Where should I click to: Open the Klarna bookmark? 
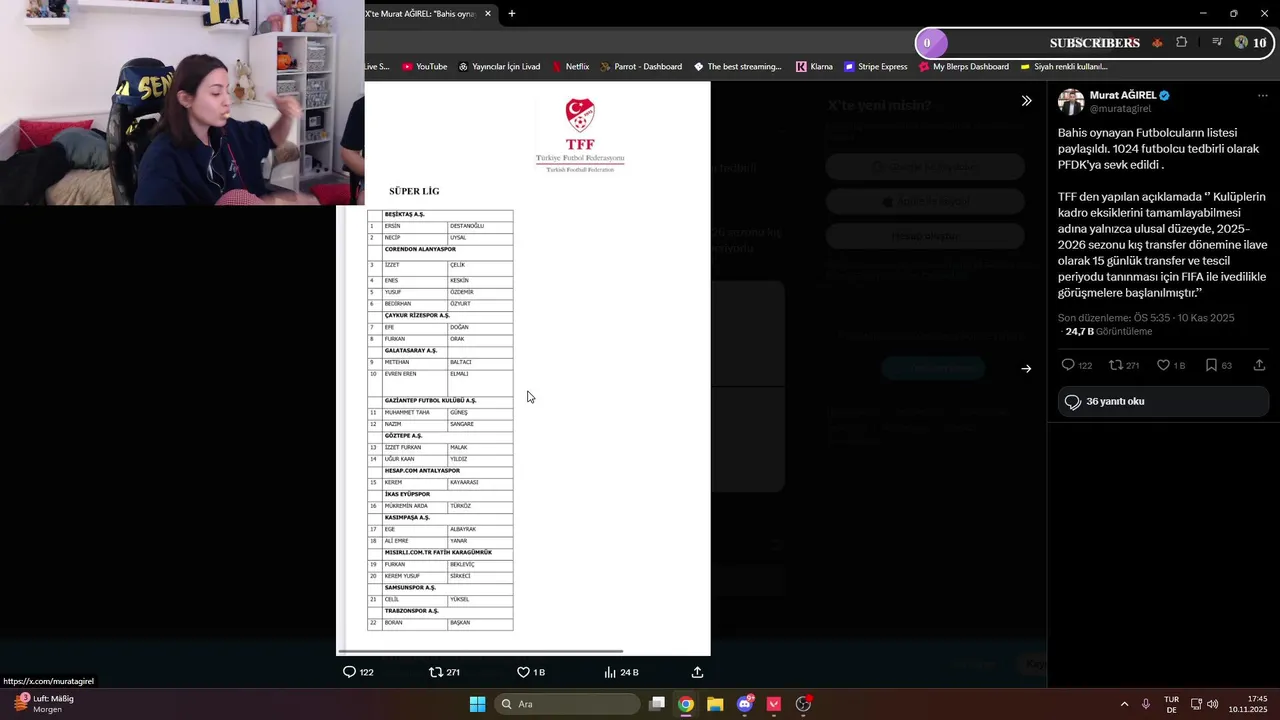[x=814, y=67]
